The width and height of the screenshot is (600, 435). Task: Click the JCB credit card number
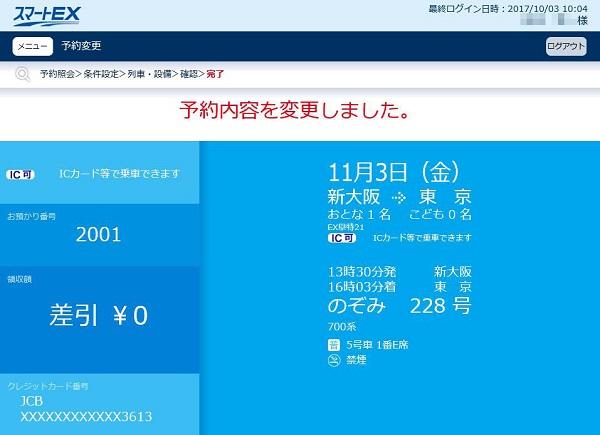[x=85, y=414]
